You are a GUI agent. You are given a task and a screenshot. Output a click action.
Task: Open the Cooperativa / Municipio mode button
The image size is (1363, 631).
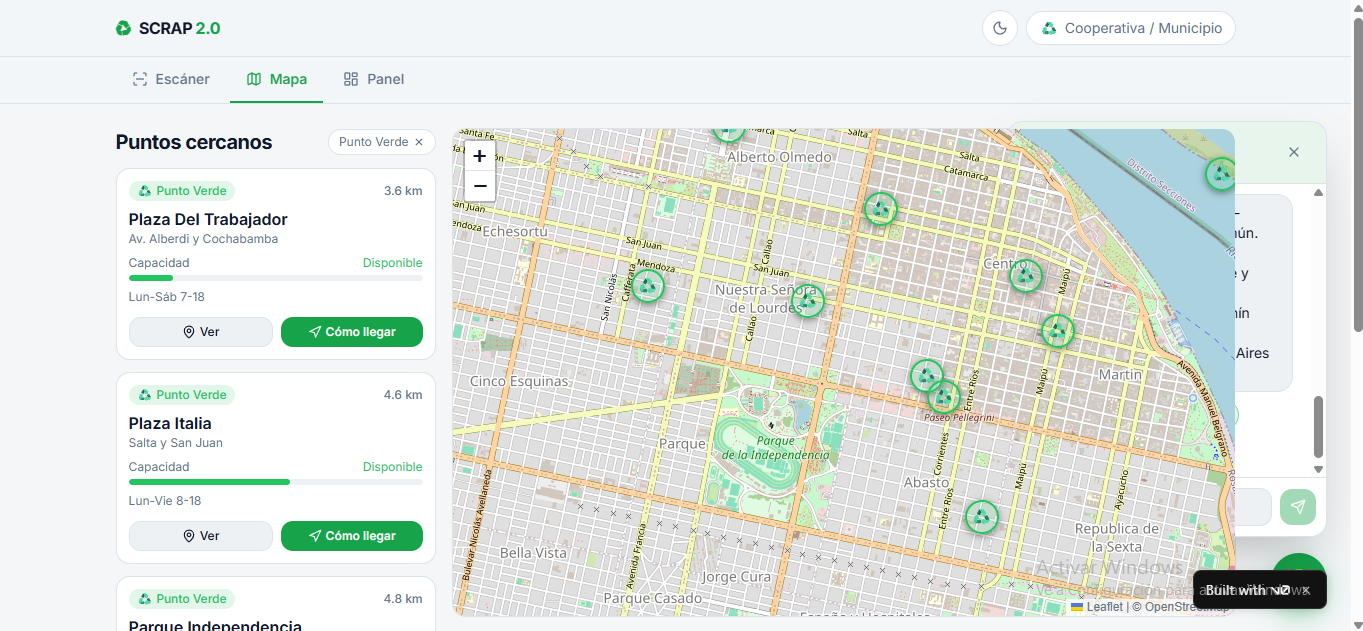1131,28
